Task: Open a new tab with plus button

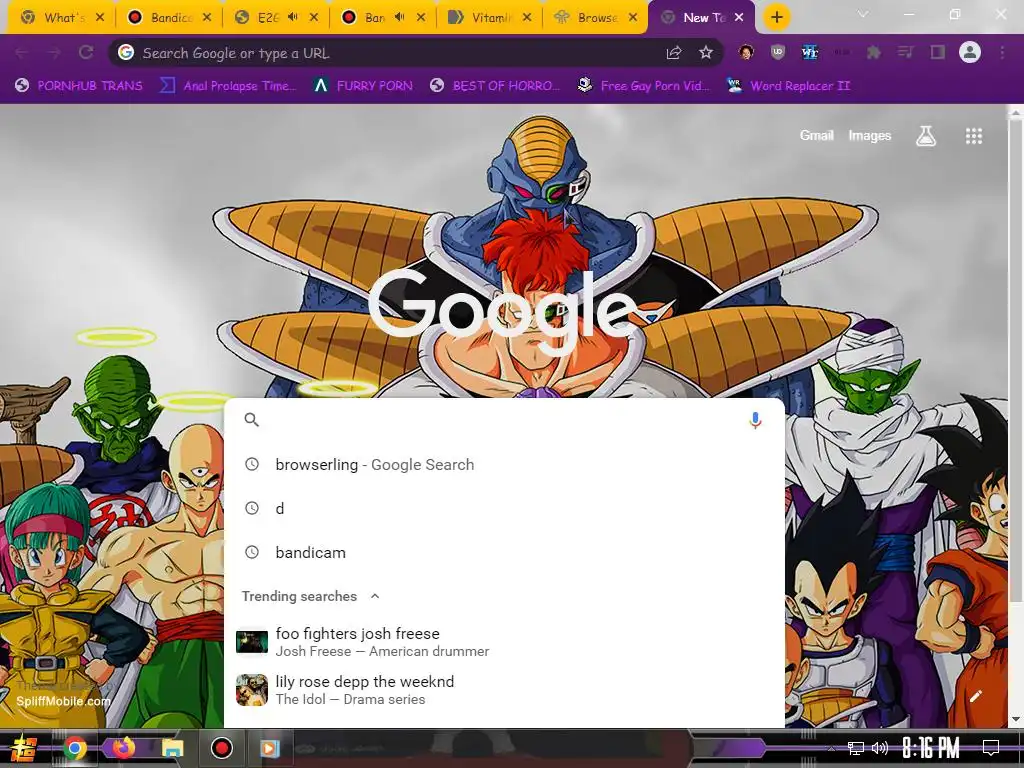Action: (776, 18)
